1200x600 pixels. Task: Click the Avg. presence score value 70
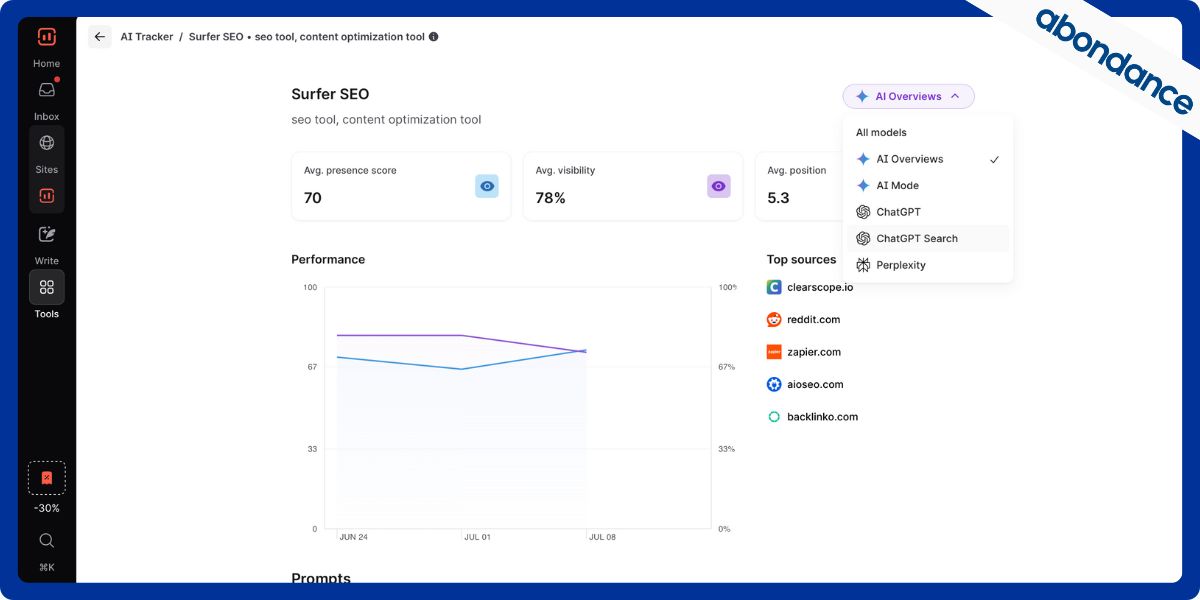click(313, 198)
